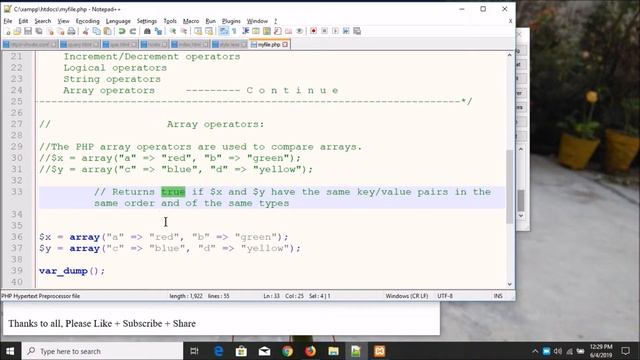Click Windows (CR LF) in status bar

click(407, 296)
